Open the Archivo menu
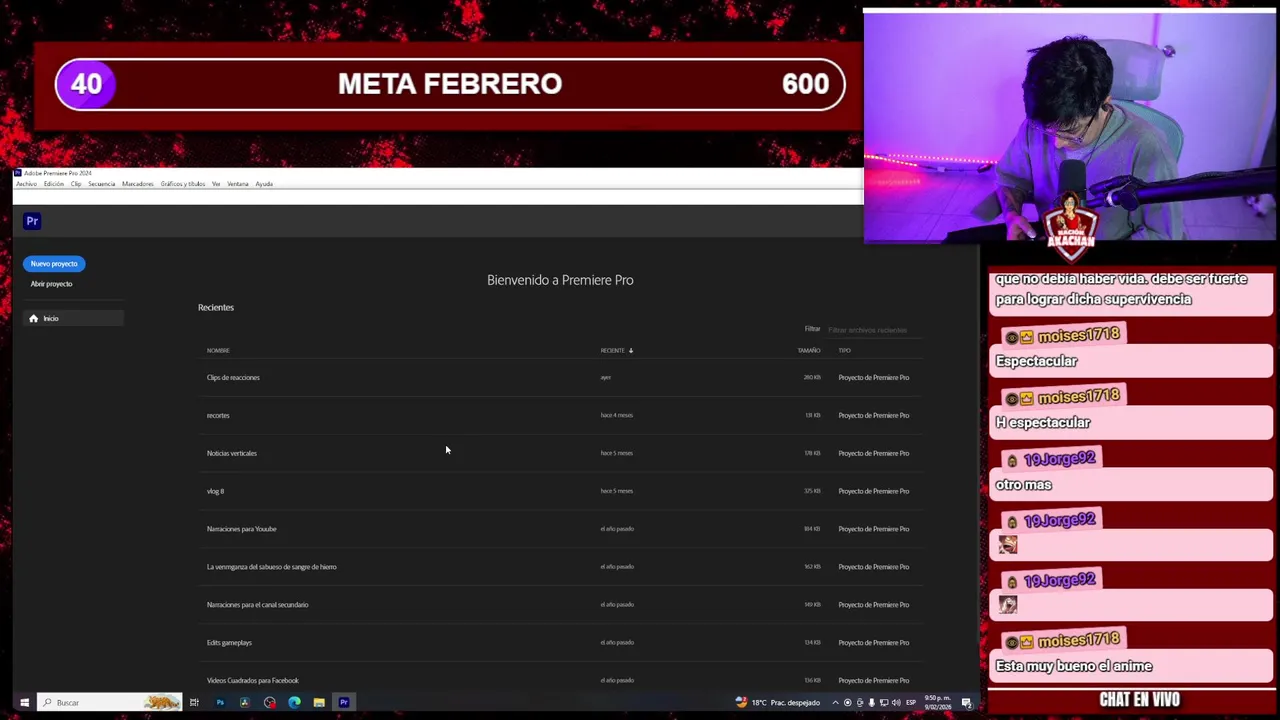This screenshot has width=1280, height=720. (26, 184)
